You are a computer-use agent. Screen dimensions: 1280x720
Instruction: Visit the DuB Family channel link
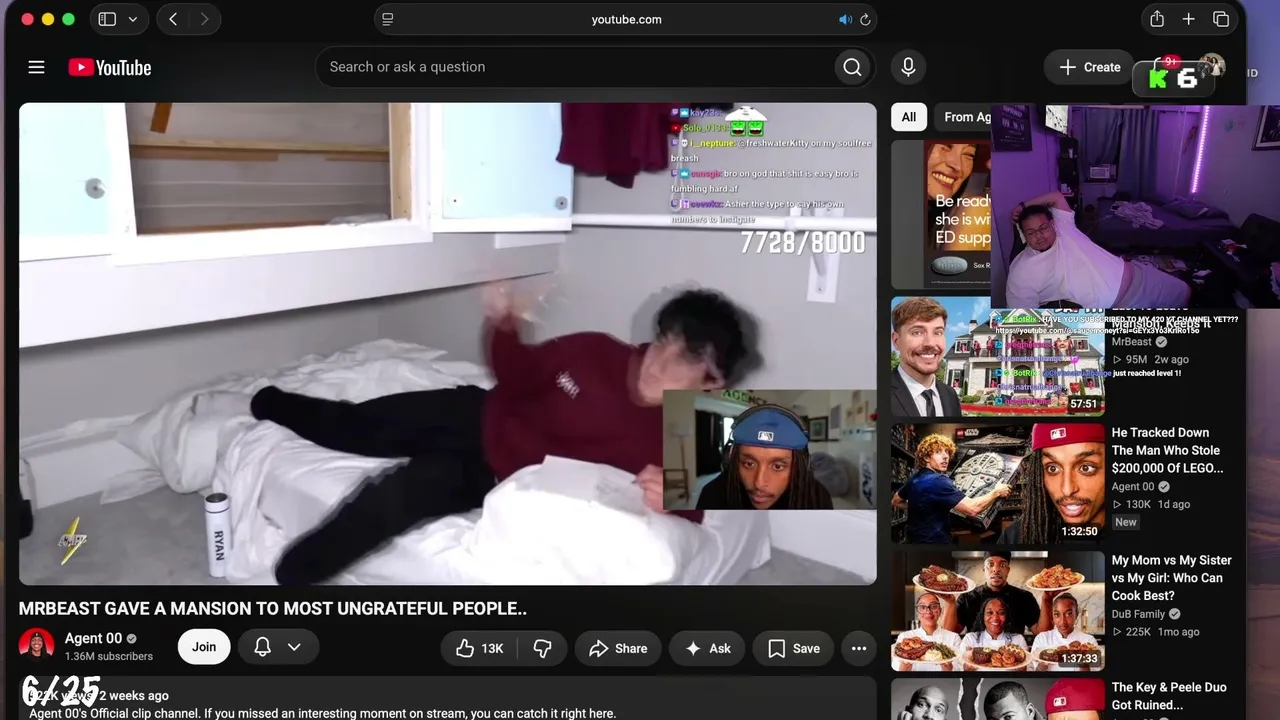(1138, 614)
